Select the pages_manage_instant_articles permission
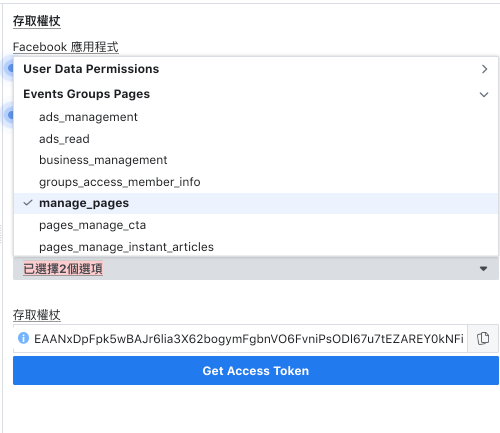The width and height of the screenshot is (500, 433). point(256,247)
